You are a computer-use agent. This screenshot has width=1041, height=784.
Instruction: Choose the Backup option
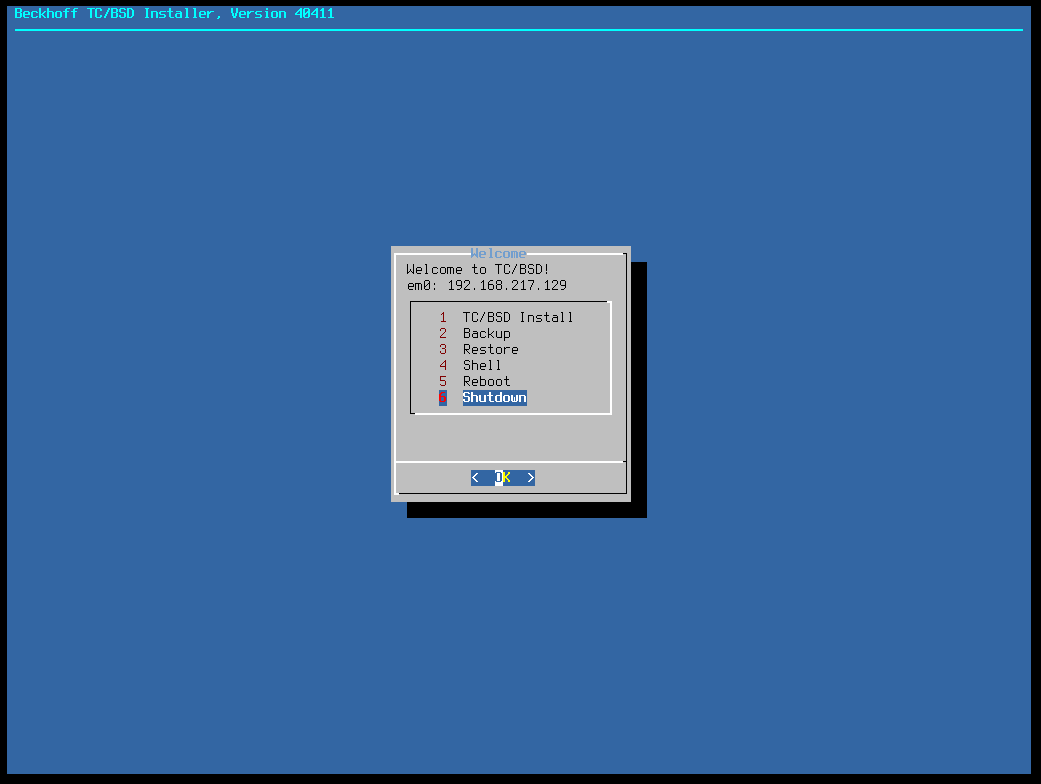point(474,333)
